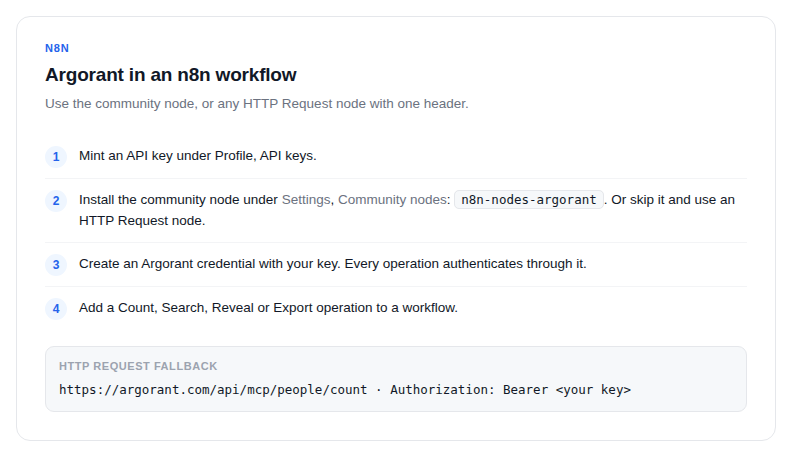Click the N8N section label

coord(57,48)
